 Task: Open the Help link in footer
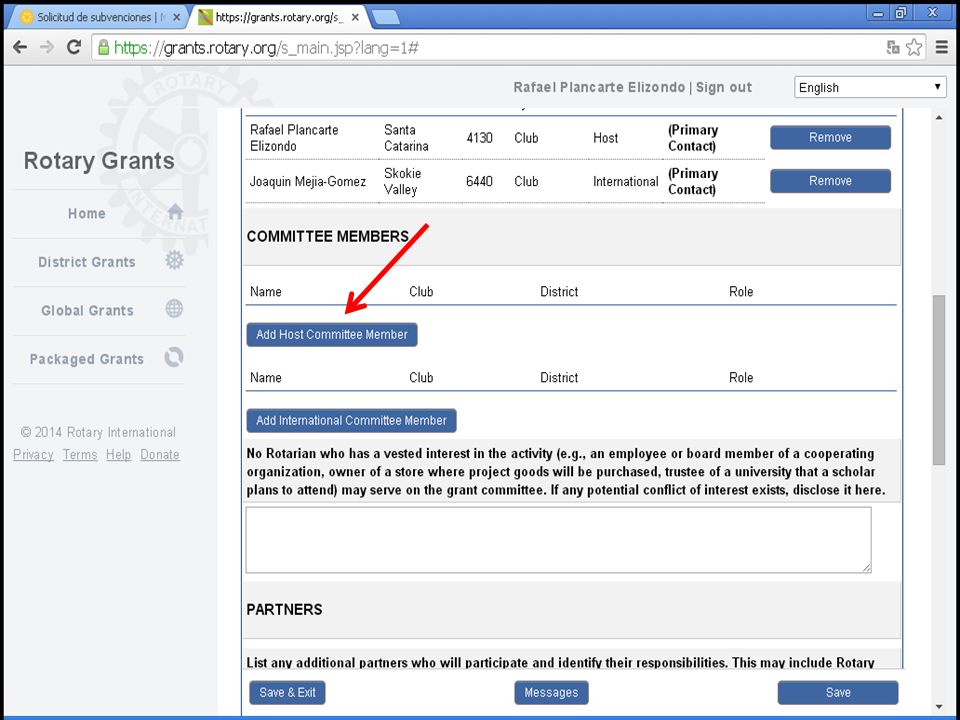point(118,455)
